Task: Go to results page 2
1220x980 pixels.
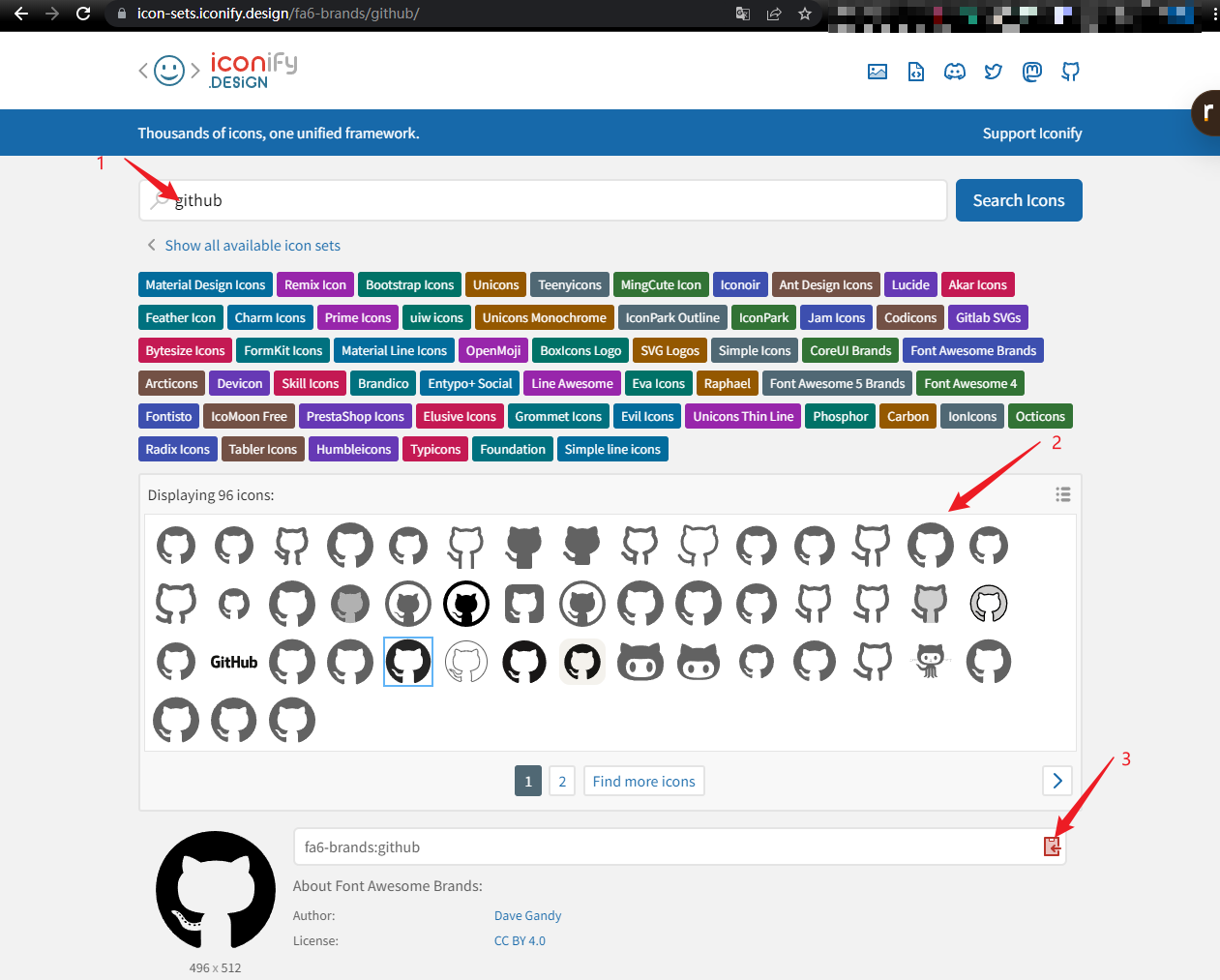Action: (x=562, y=781)
